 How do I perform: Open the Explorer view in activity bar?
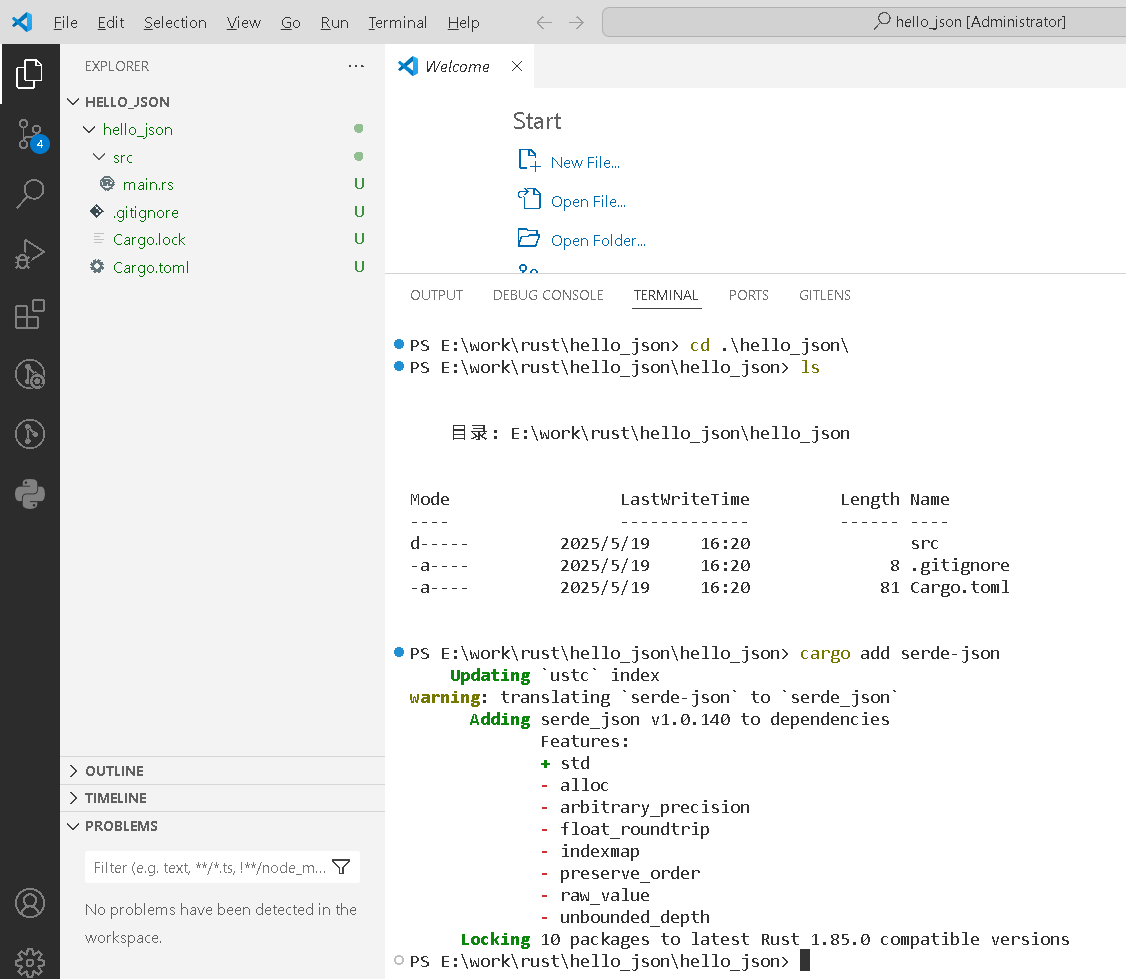pos(30,74)
